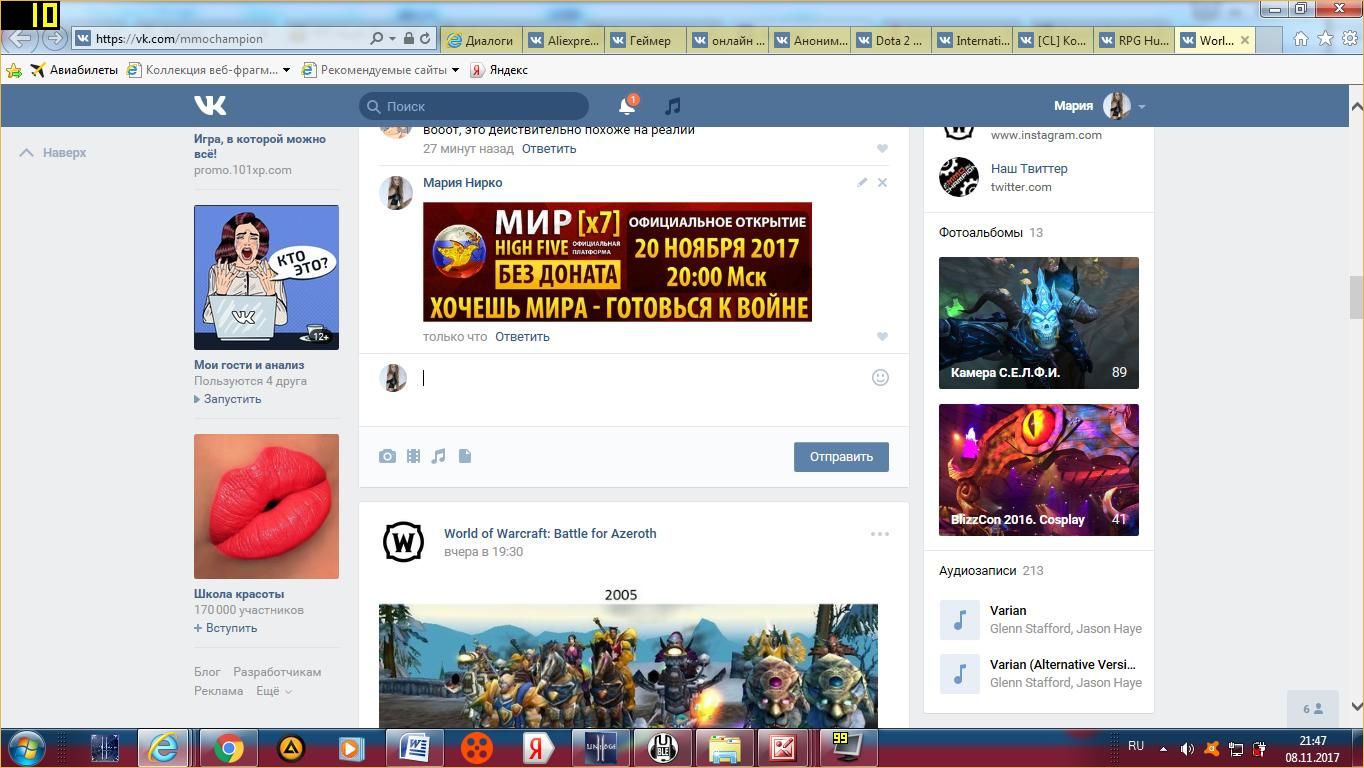Screen dimensions: 1364x768
Task: Open the Яндекс favorites bar link
Action: [x=499, y=70]
